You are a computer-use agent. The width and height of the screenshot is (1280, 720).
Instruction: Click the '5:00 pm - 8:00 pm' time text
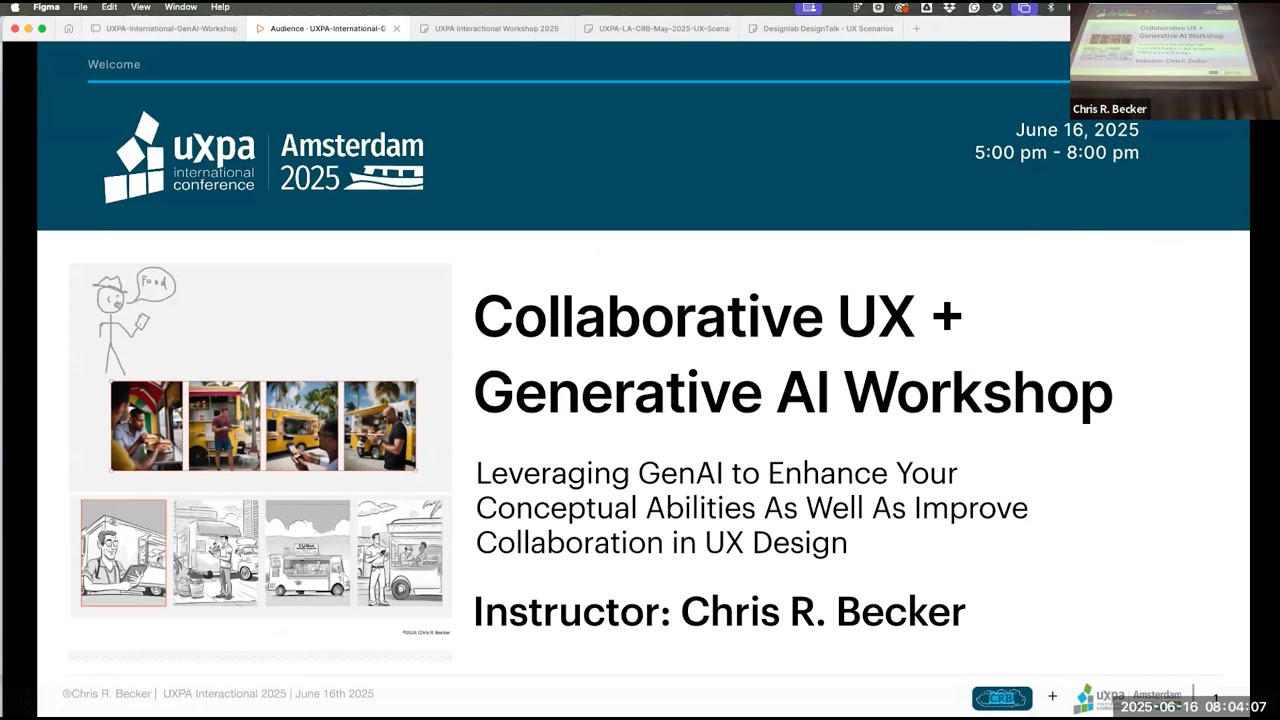tap(1057, 153)
